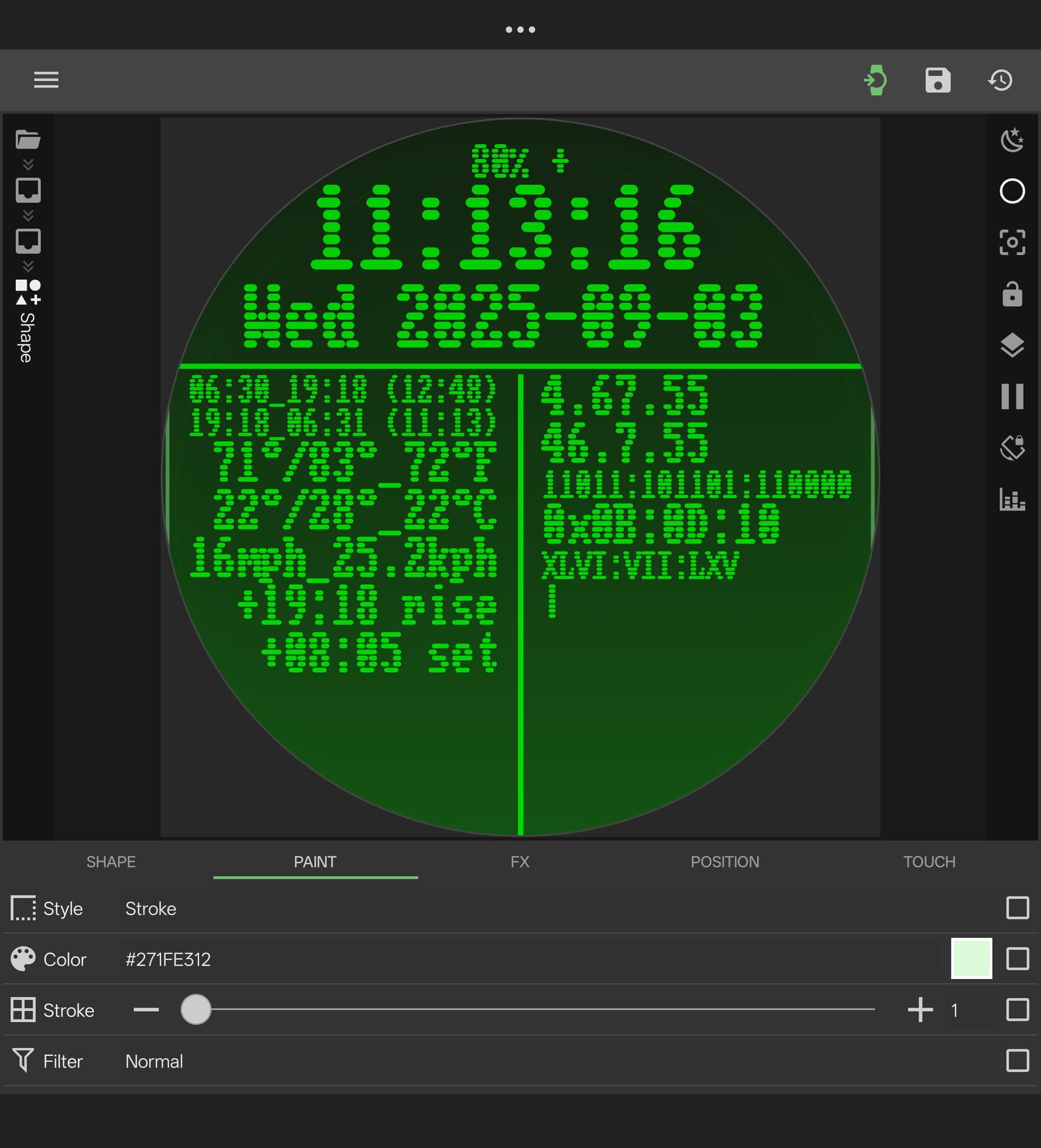Image resolution: width=1041 pixels, height=1148 pixels.
Task: Switch the round face shape icon
Action: coord(1012,191)
